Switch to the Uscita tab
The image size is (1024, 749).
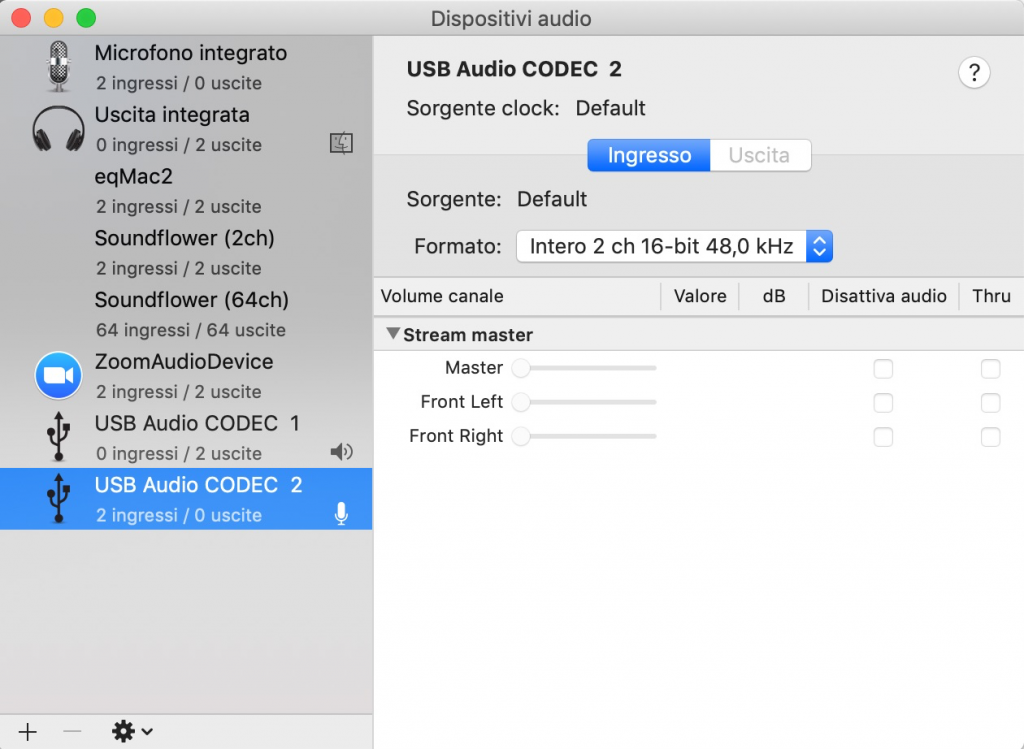click(x=759, y=156)
